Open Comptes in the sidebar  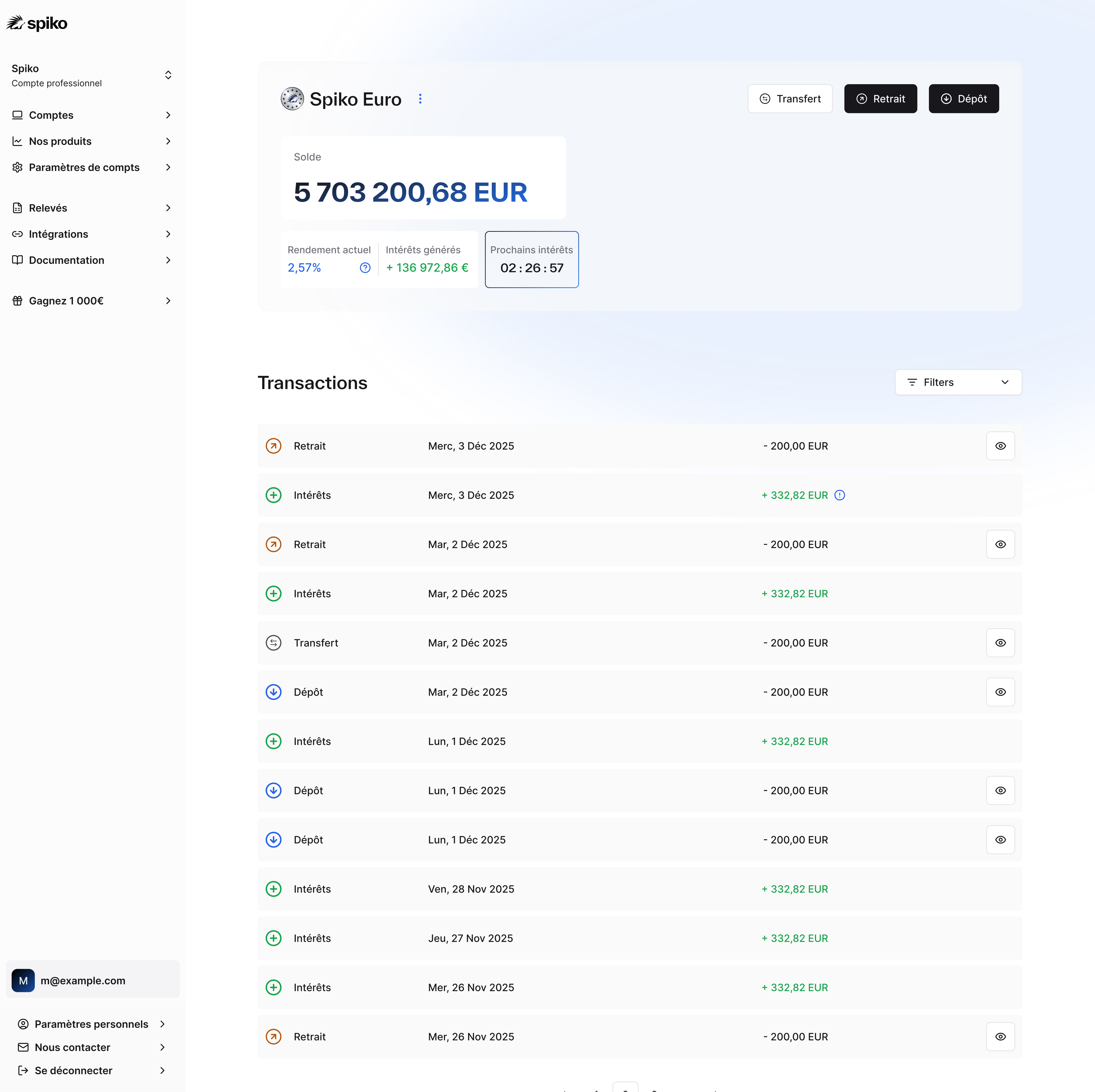coord(92,115)
